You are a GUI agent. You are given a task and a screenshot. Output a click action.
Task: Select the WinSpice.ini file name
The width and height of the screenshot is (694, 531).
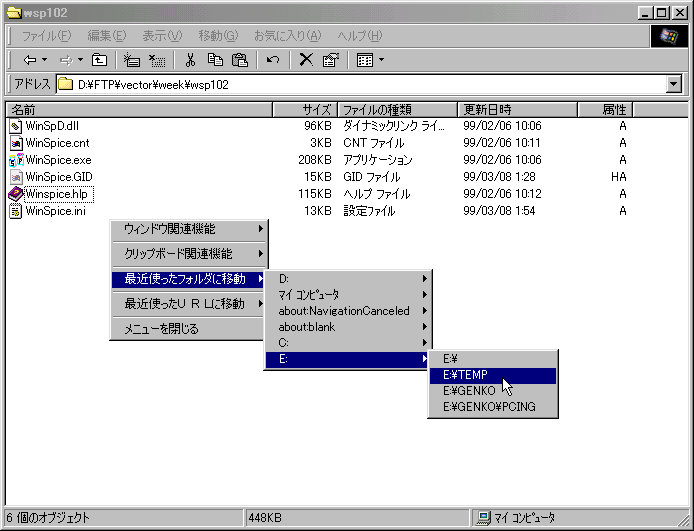[56, 211]
